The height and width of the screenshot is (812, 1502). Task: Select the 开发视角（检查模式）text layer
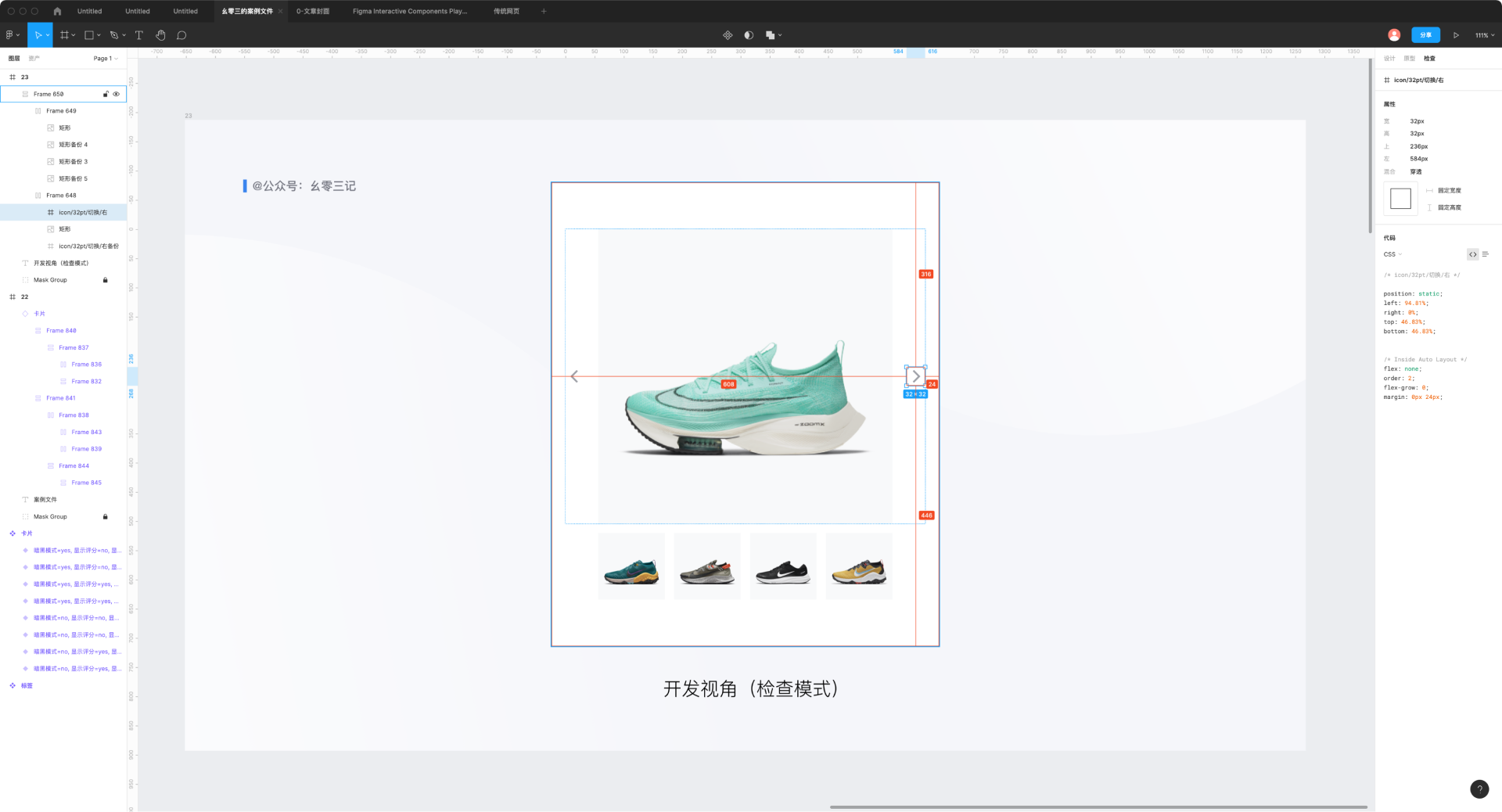63,263
